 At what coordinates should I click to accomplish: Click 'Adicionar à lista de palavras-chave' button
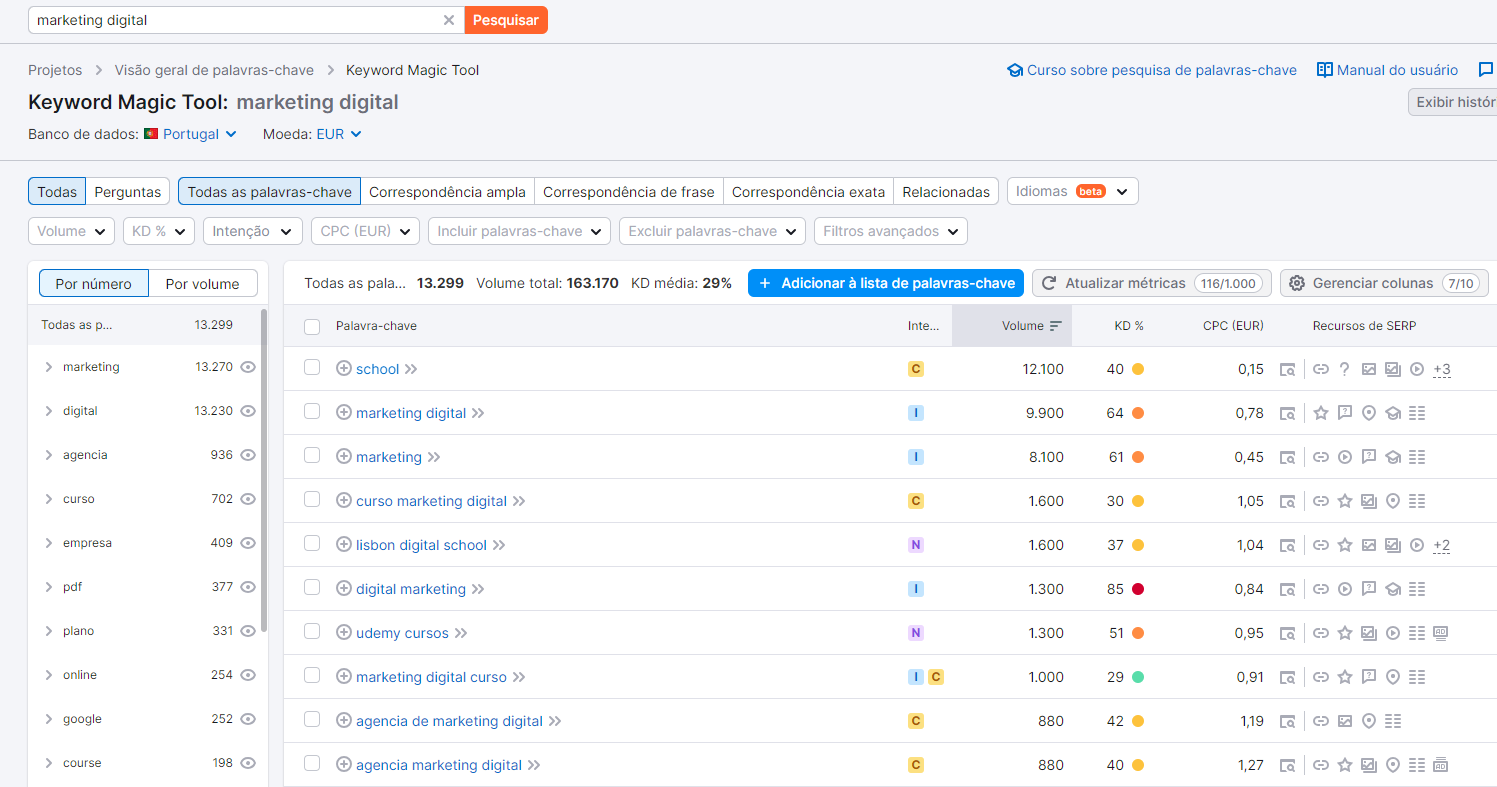[x=886, y=283]
